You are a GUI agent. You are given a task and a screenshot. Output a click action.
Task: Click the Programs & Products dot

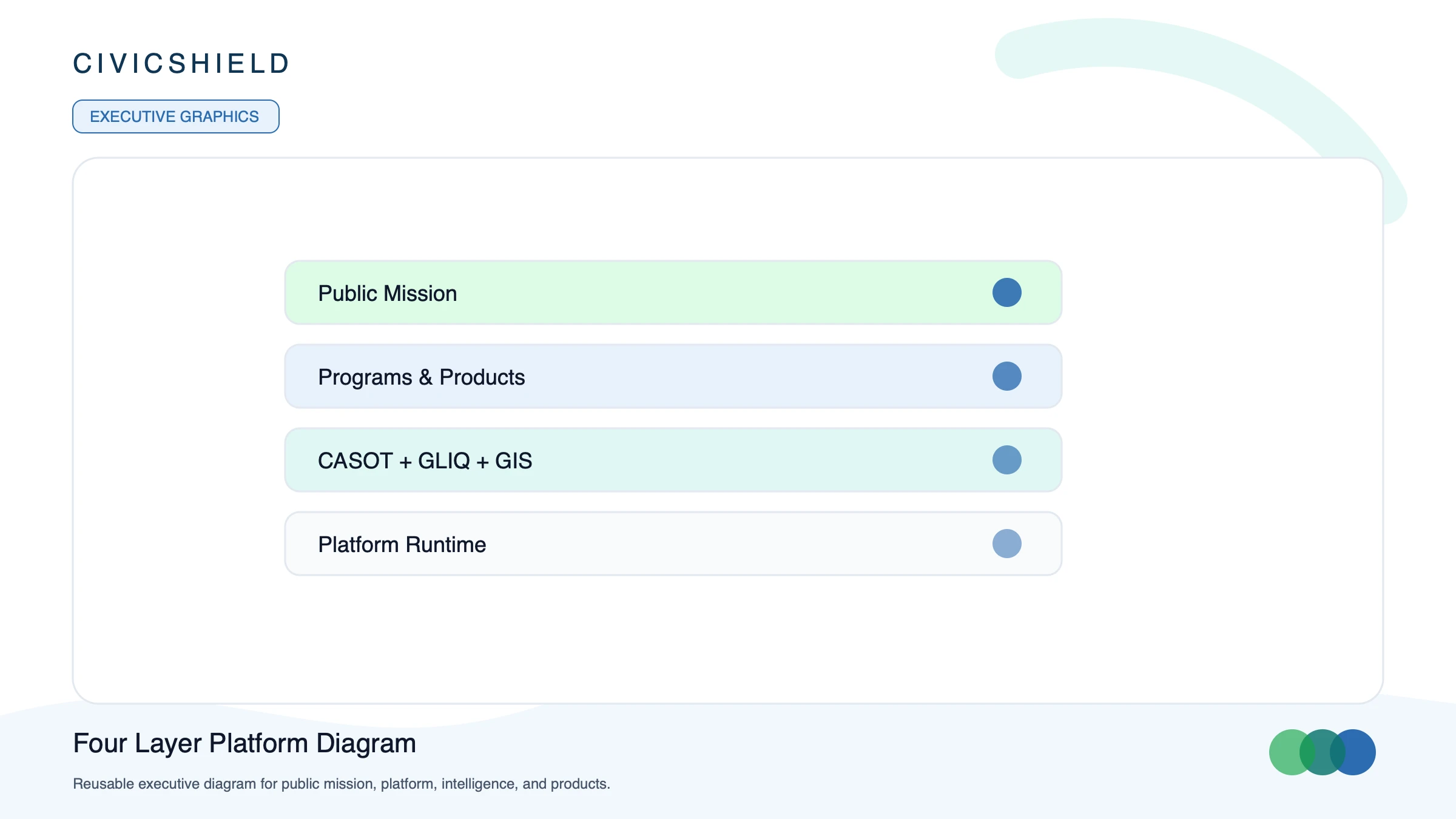(1006, 376)
